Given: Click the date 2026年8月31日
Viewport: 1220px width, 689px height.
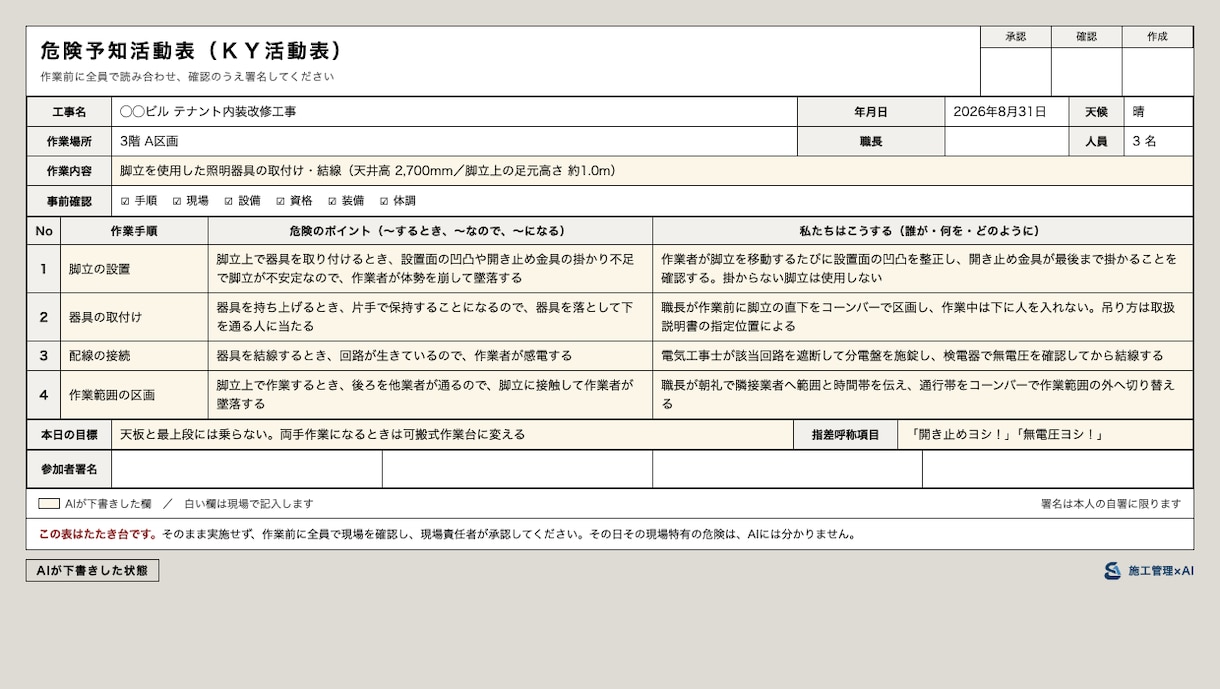Looking at the screenshot, I should pos(1000,112).
